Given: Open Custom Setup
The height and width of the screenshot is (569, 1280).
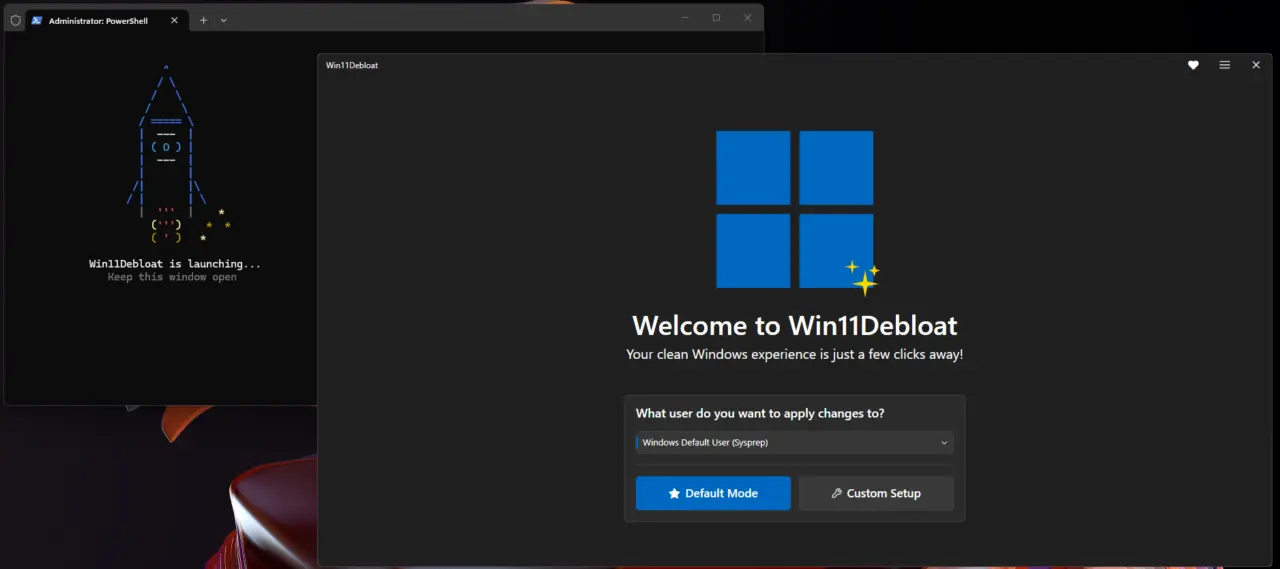Looking at the screenshot, I should 876,493.
